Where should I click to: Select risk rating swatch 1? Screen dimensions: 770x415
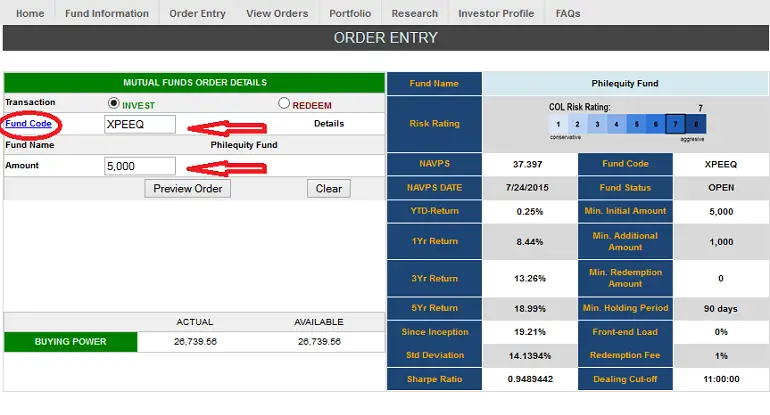point(558,124)
